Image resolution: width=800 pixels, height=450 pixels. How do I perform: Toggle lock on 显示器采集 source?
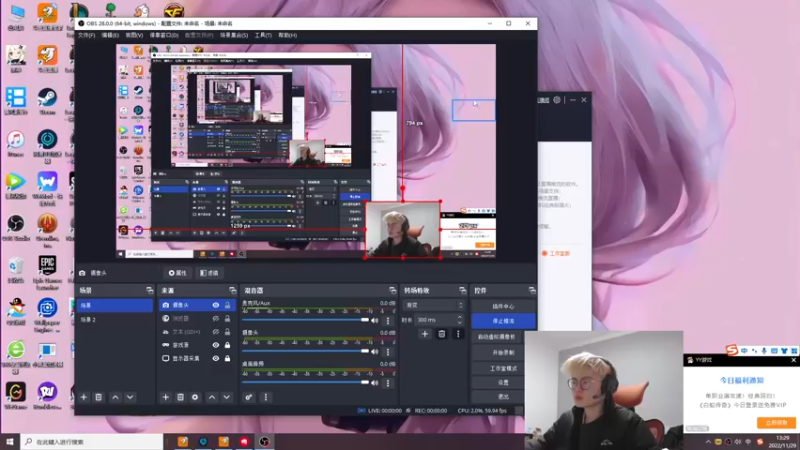[228, 358]
